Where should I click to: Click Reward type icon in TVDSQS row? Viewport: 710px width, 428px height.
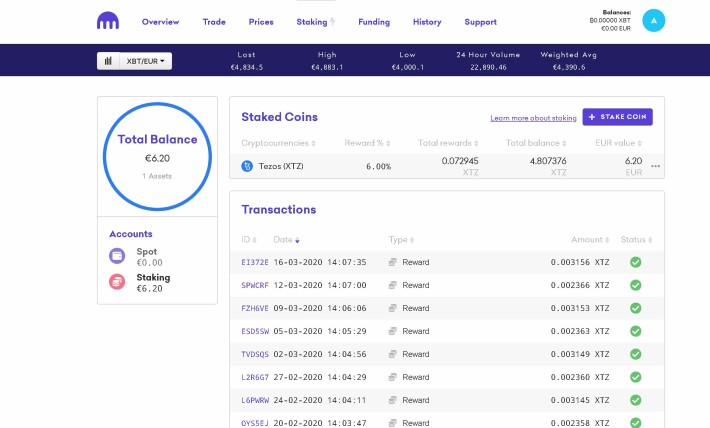tap(393, 354)
